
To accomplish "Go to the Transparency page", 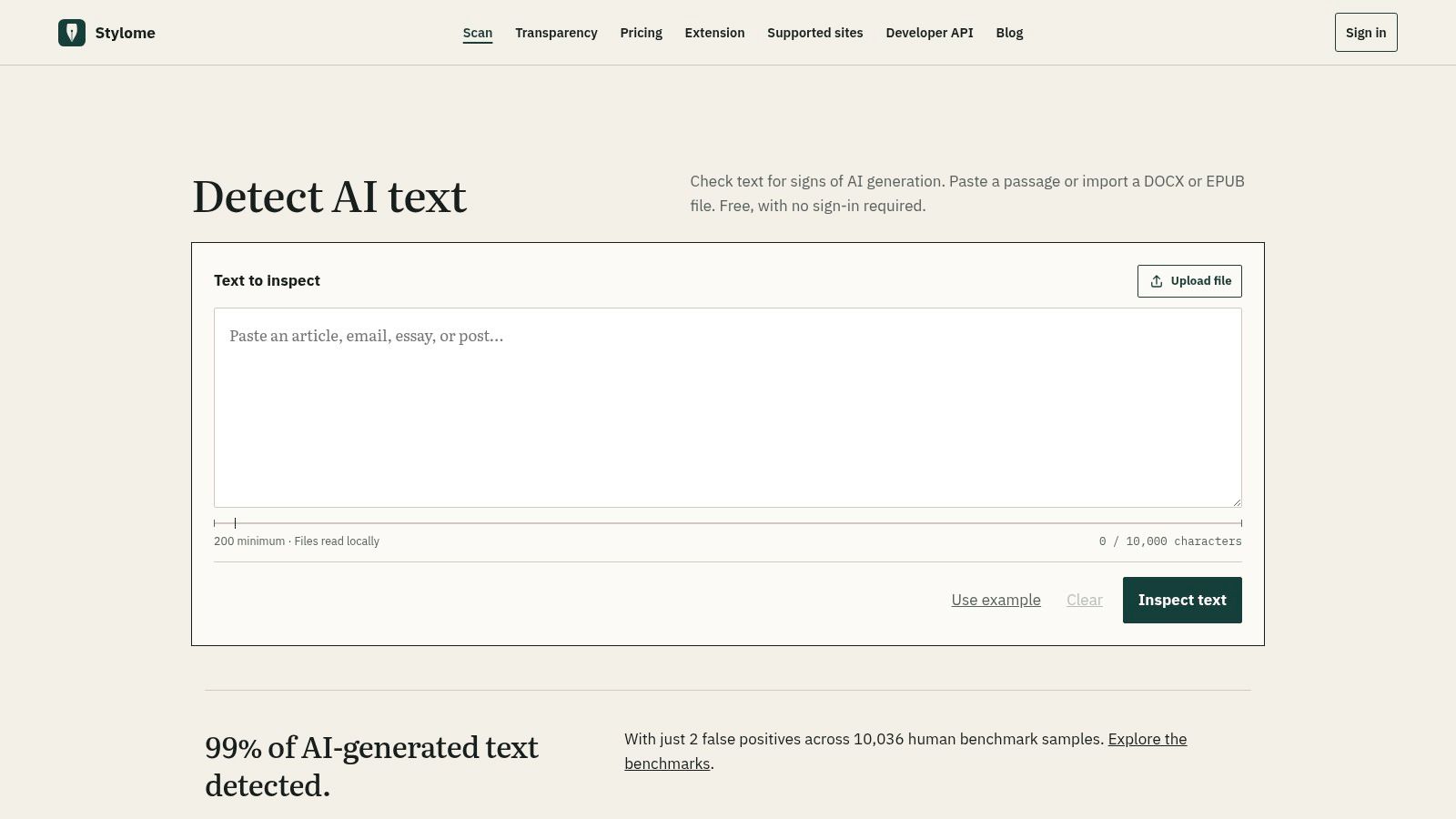I will point(556,33).
